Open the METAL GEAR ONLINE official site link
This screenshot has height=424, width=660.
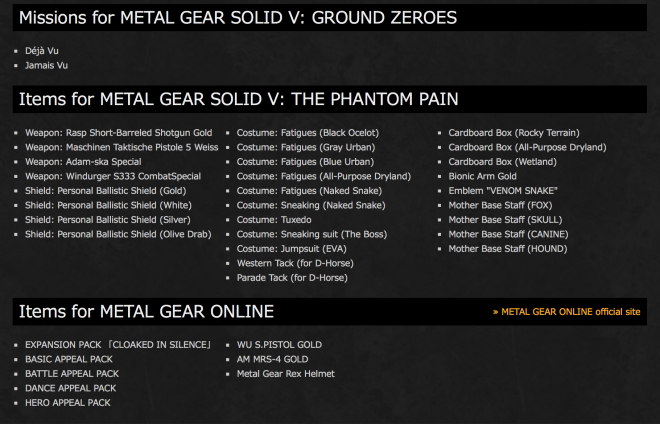pos(567,312)
